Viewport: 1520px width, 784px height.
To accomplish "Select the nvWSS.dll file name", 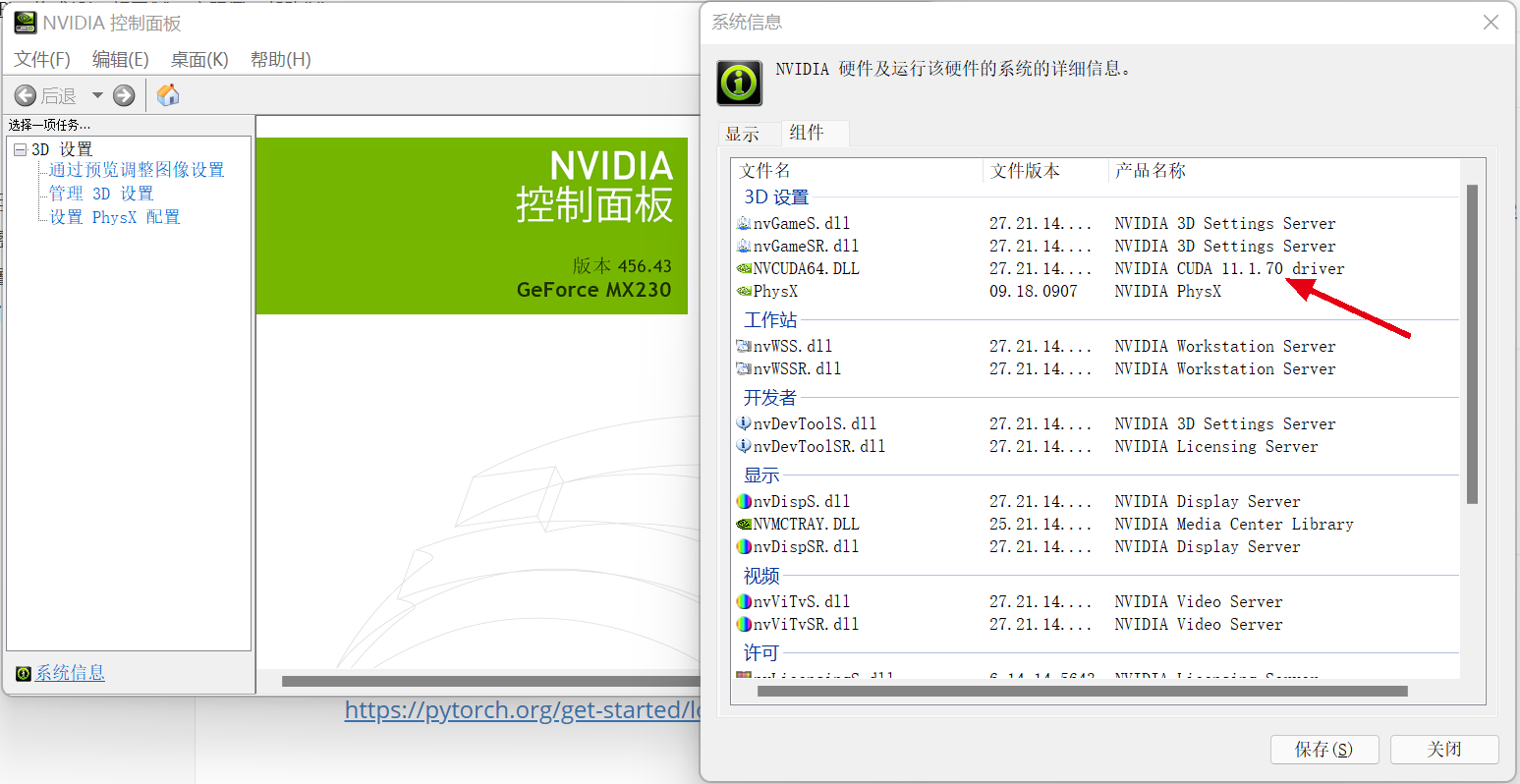I will (x=793, y=346).
